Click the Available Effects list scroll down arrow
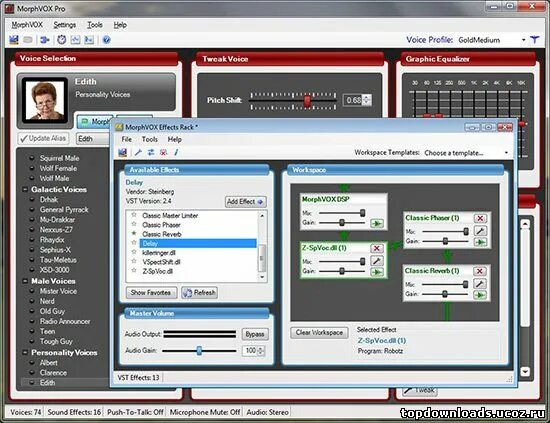Screen dimensions: 550x423 tap(262, 277)
